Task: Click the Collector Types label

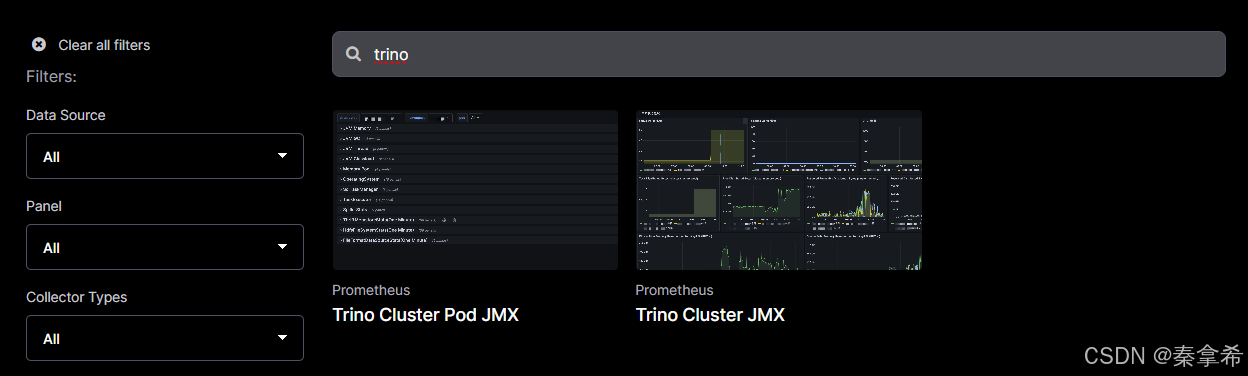Action: (x=77, y=297)
